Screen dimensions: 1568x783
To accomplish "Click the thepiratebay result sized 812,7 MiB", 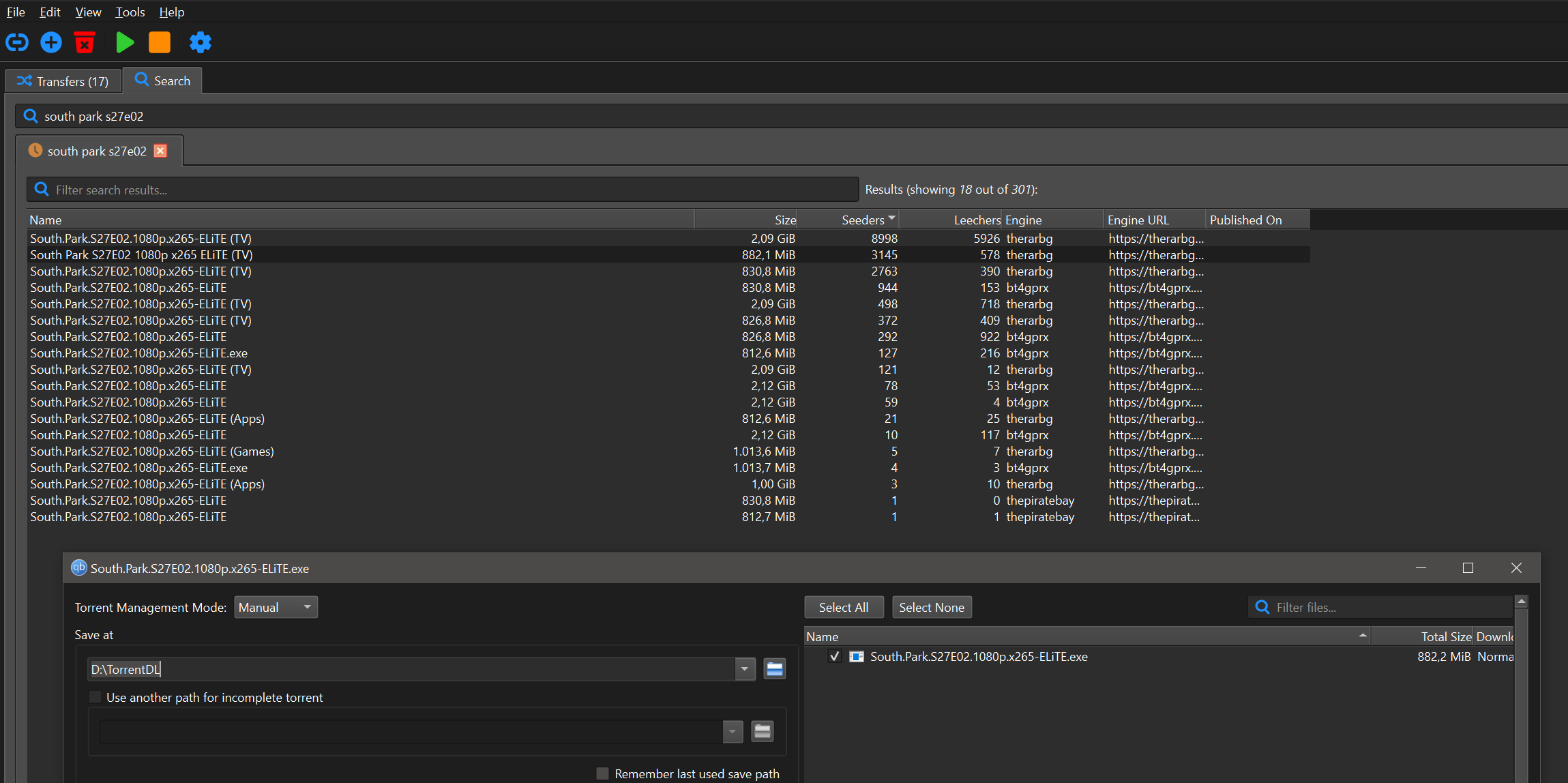I will pos(668,517).
